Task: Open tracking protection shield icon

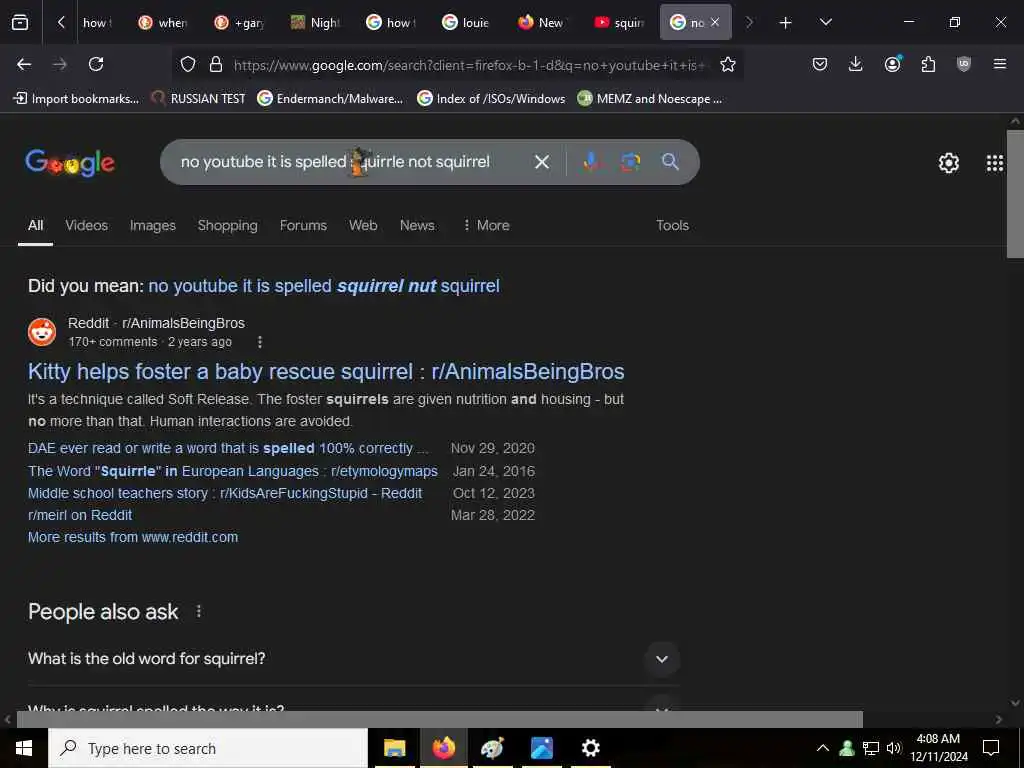Action: tap(188, 64)
